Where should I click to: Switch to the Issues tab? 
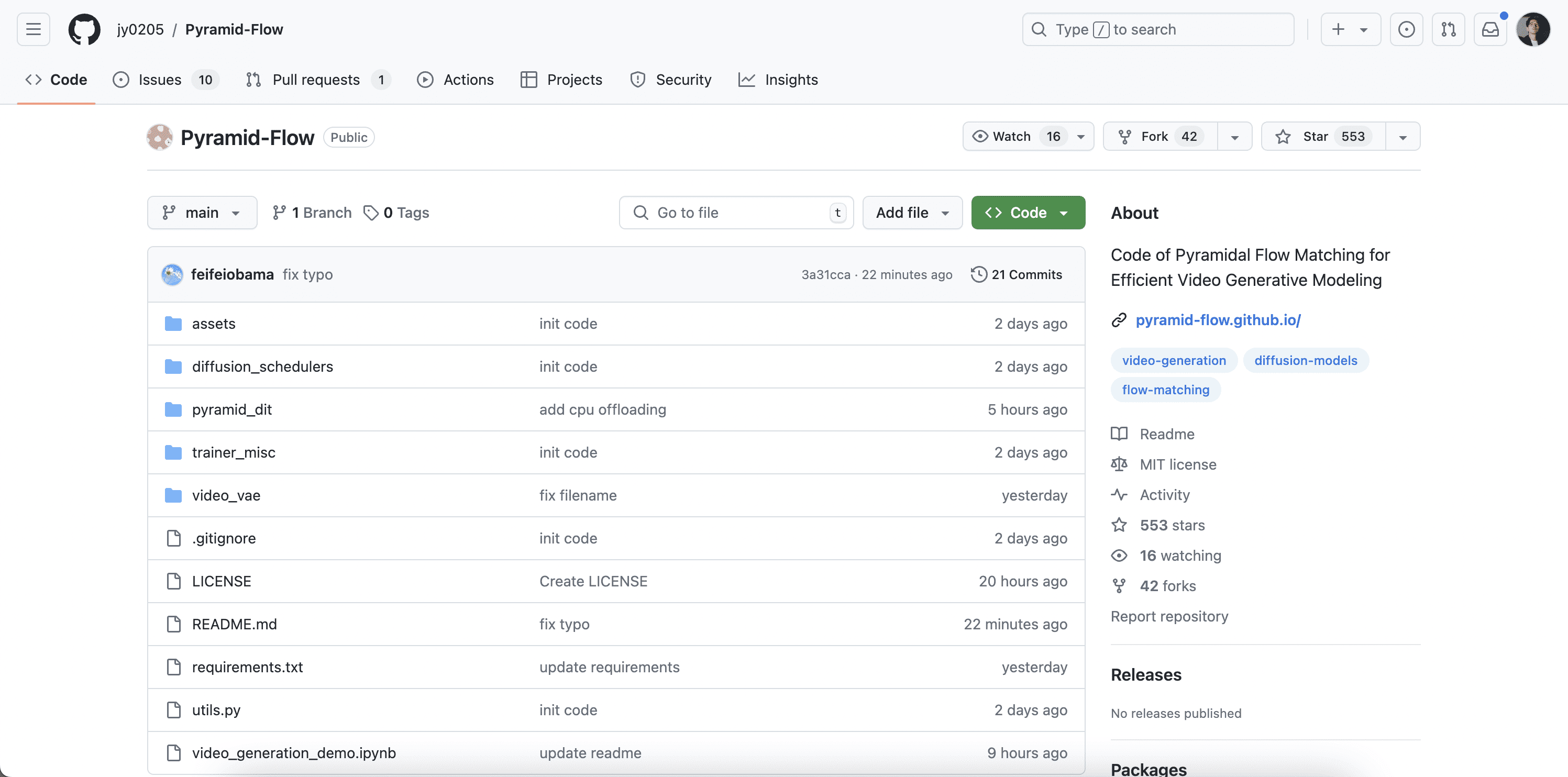(x=160, y=80)
